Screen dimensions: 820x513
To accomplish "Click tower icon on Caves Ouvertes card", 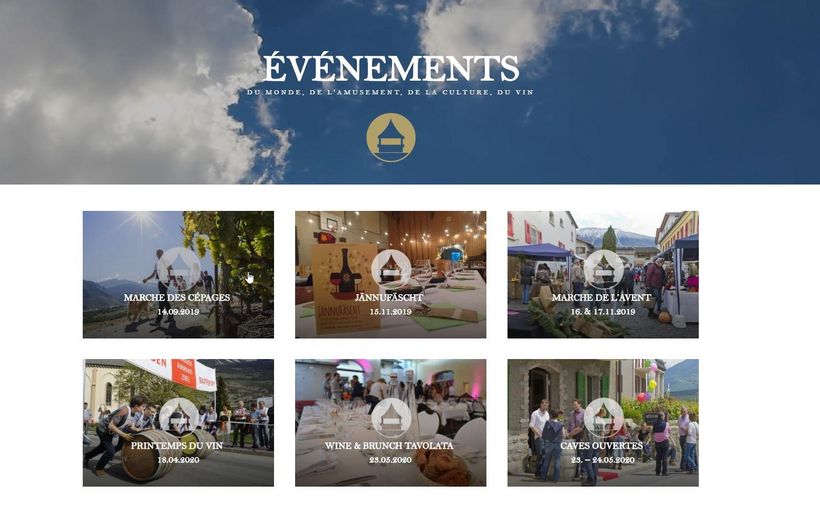I will click(603, 417).
